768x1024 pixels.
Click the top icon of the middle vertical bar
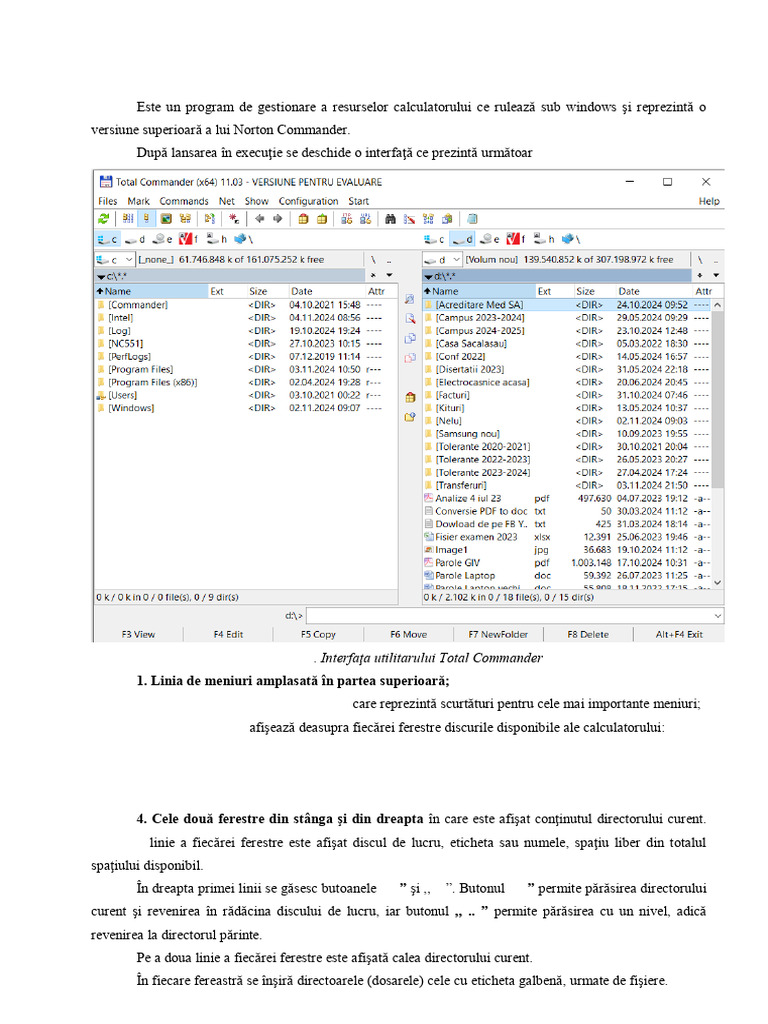pyautogui.click(x=410, y=299)
